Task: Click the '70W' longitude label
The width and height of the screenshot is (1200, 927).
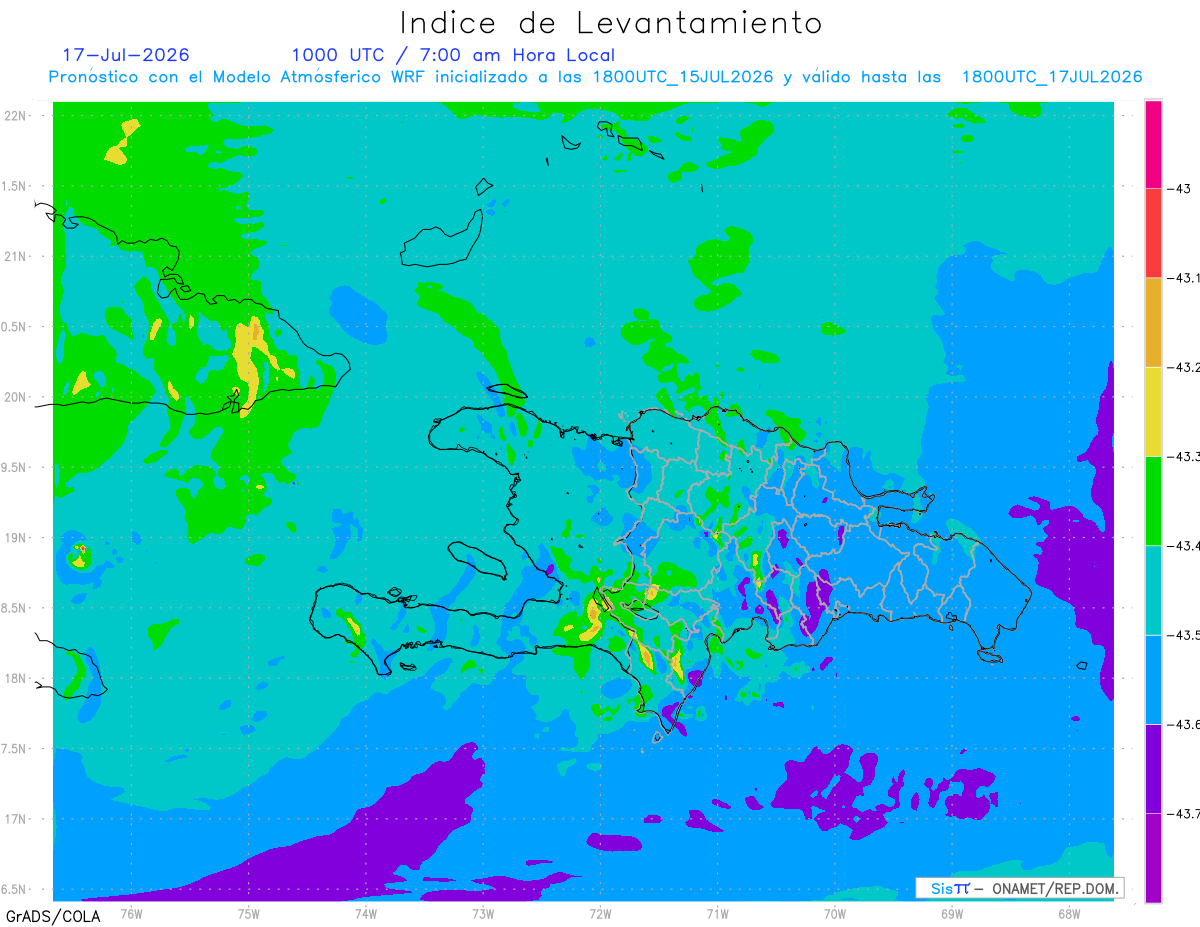Action: click(x=835, y=913)
